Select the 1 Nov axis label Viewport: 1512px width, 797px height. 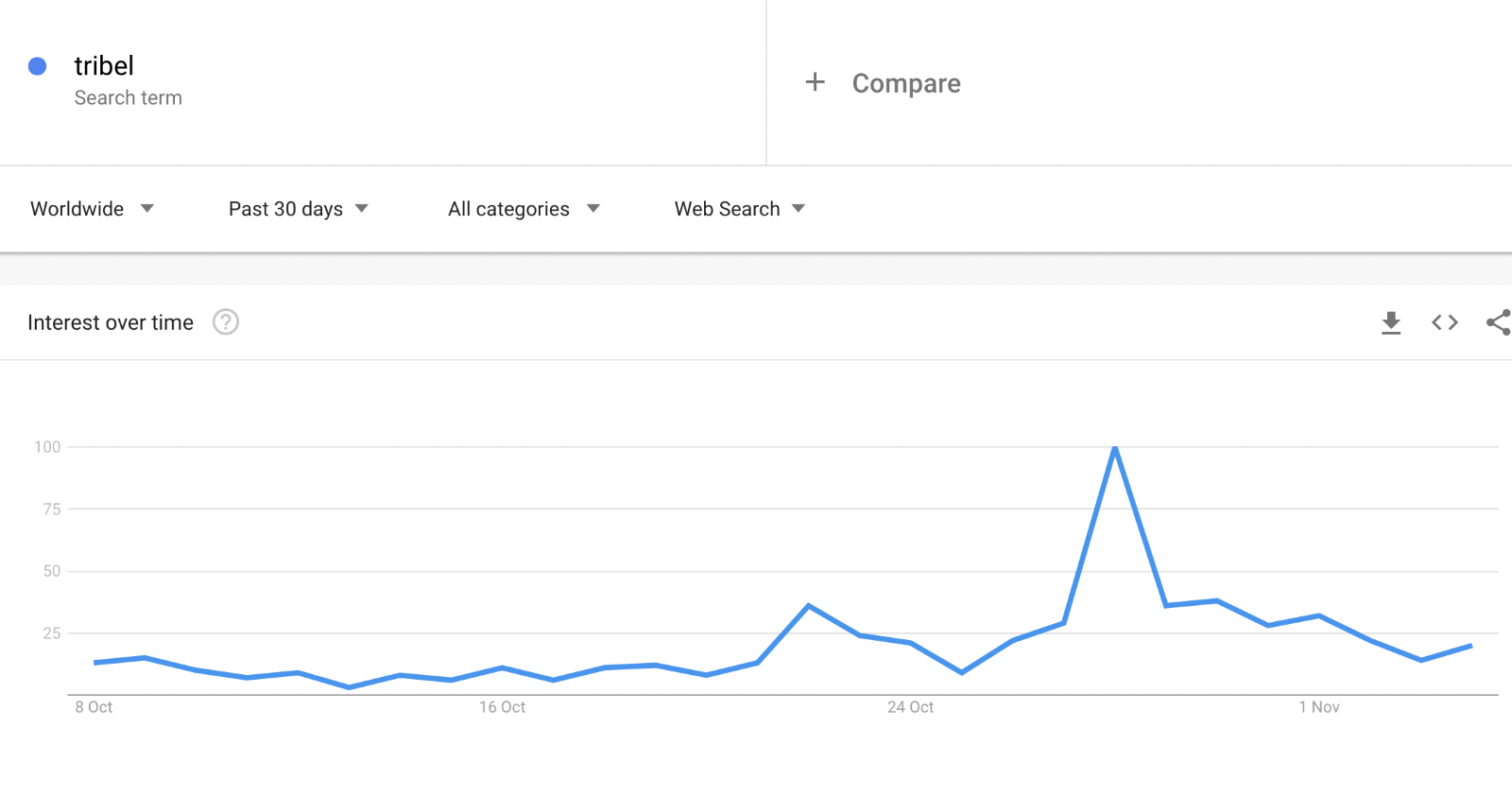click(1319, 707)
